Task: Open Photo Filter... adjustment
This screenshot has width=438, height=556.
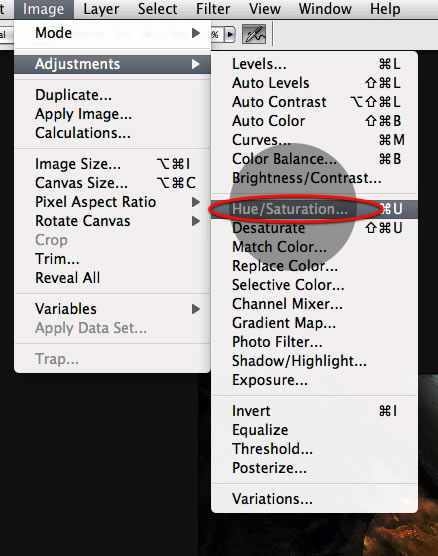Action: tap(314, 342)
